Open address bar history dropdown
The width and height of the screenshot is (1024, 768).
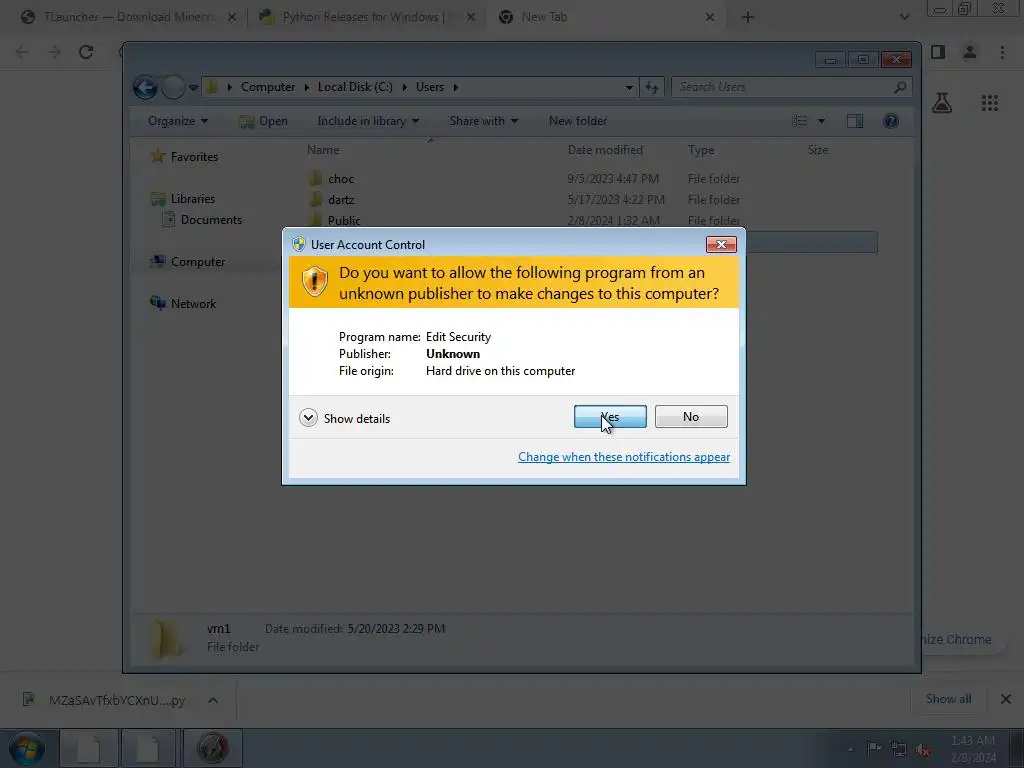pyautogui.click(x=628, y=88)
